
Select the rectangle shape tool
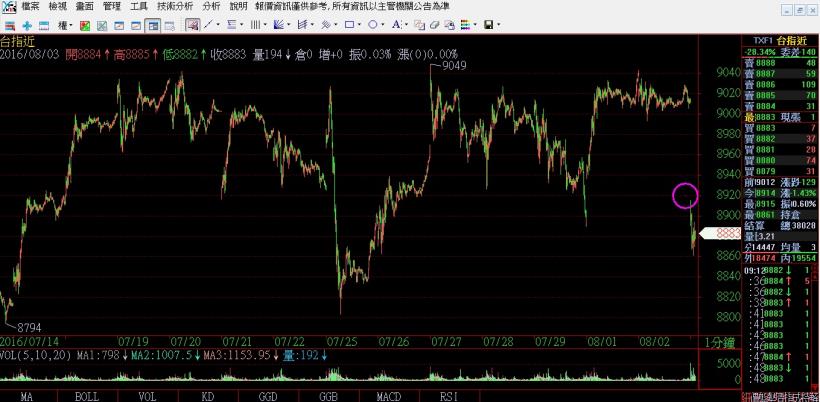pyautogui.click(x=349, y=24)
